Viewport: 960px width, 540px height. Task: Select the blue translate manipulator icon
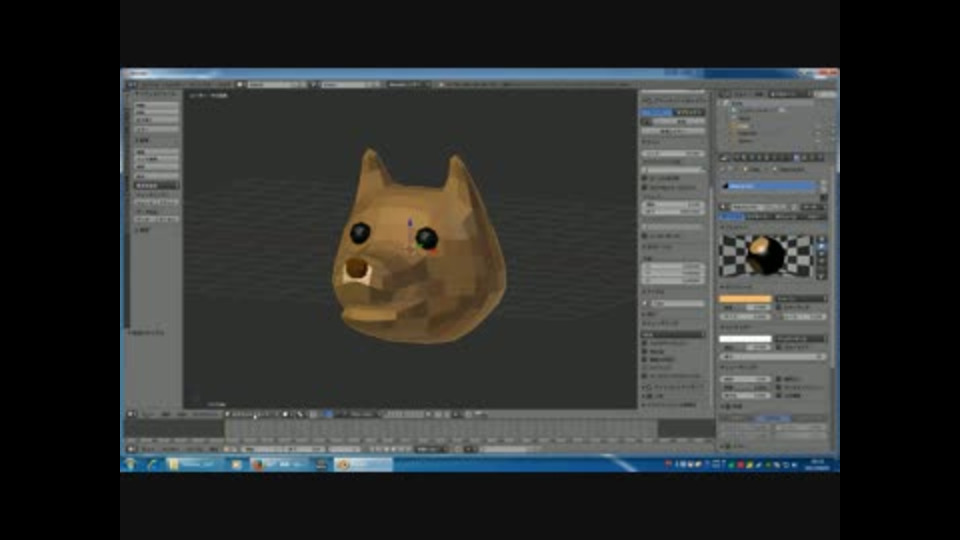329,414
